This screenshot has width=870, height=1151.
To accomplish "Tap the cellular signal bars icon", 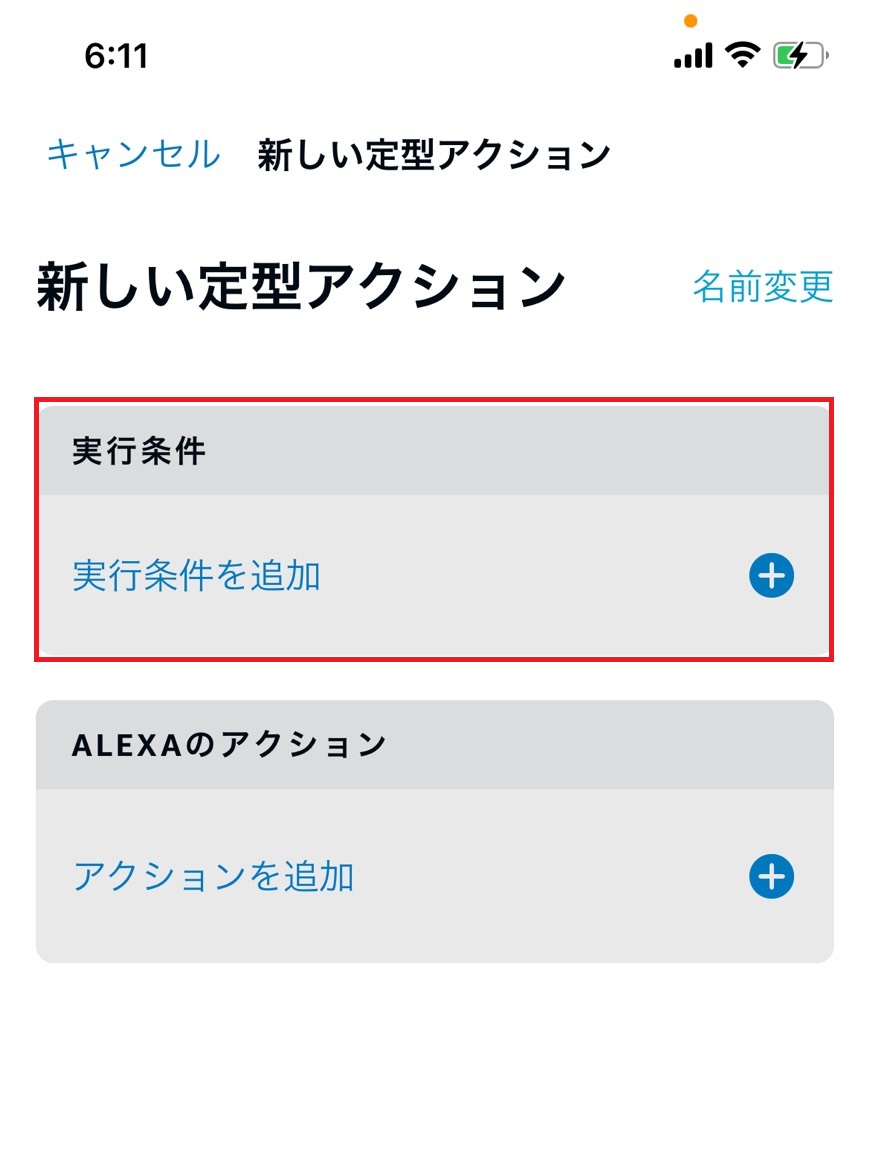I will pyautogui.click(x=693, y=56).
